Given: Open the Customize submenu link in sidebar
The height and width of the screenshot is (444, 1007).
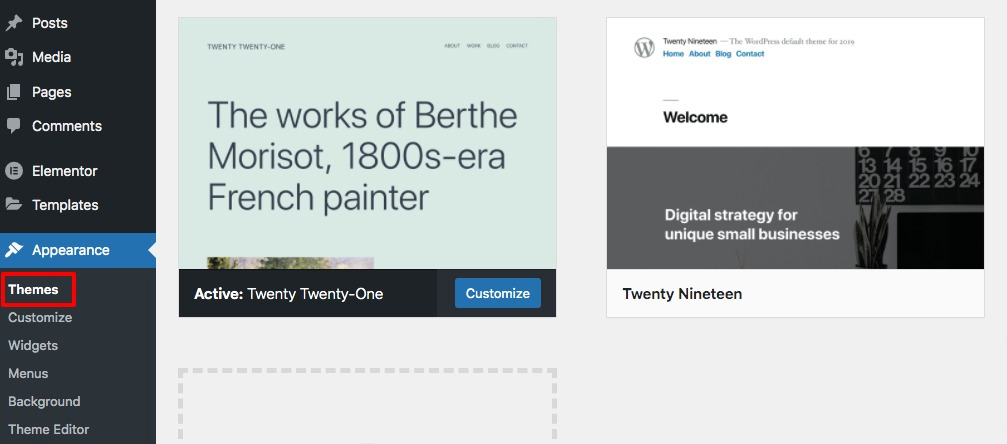Looking at the screenshot, I should click(x=40, y=317).
